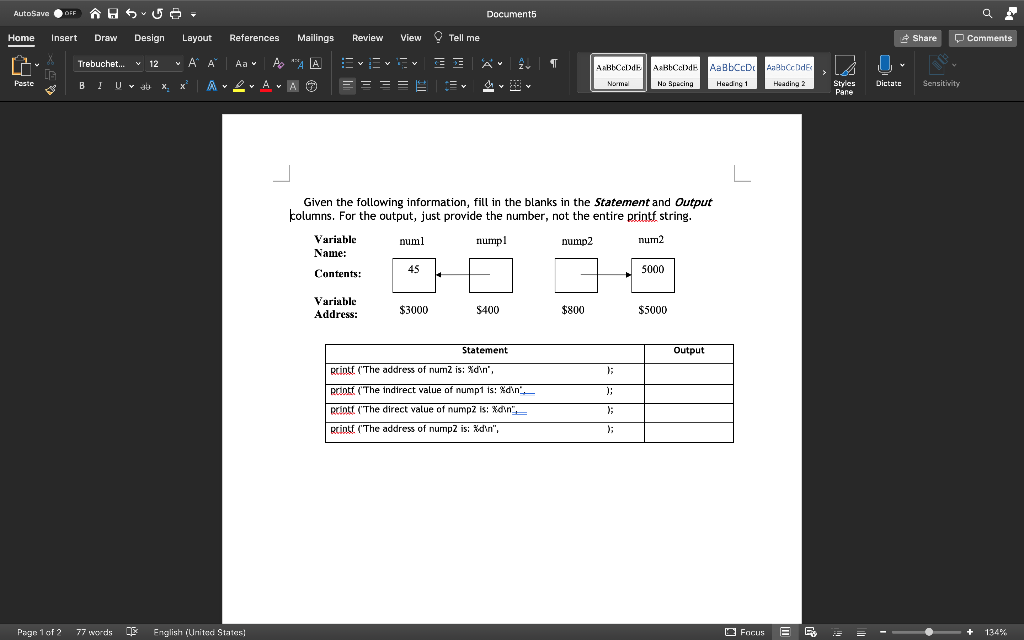Click Paste button
Viewport: 1024px width, 640px height.
[22, 71]
